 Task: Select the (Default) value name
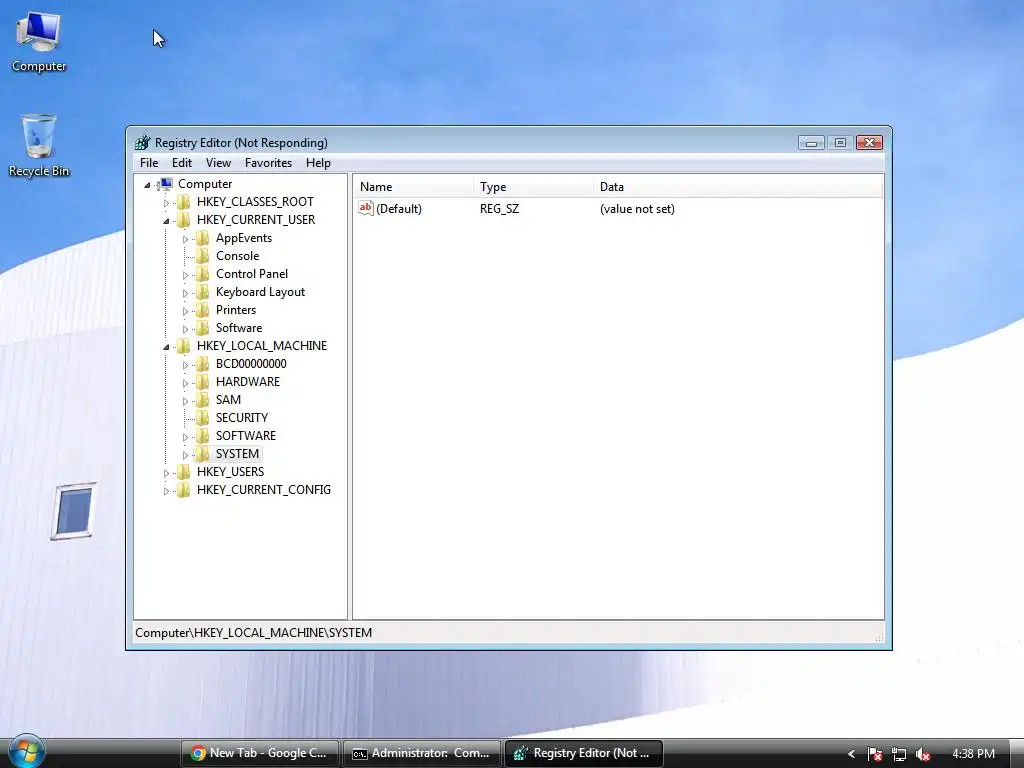tap(399, 208)
